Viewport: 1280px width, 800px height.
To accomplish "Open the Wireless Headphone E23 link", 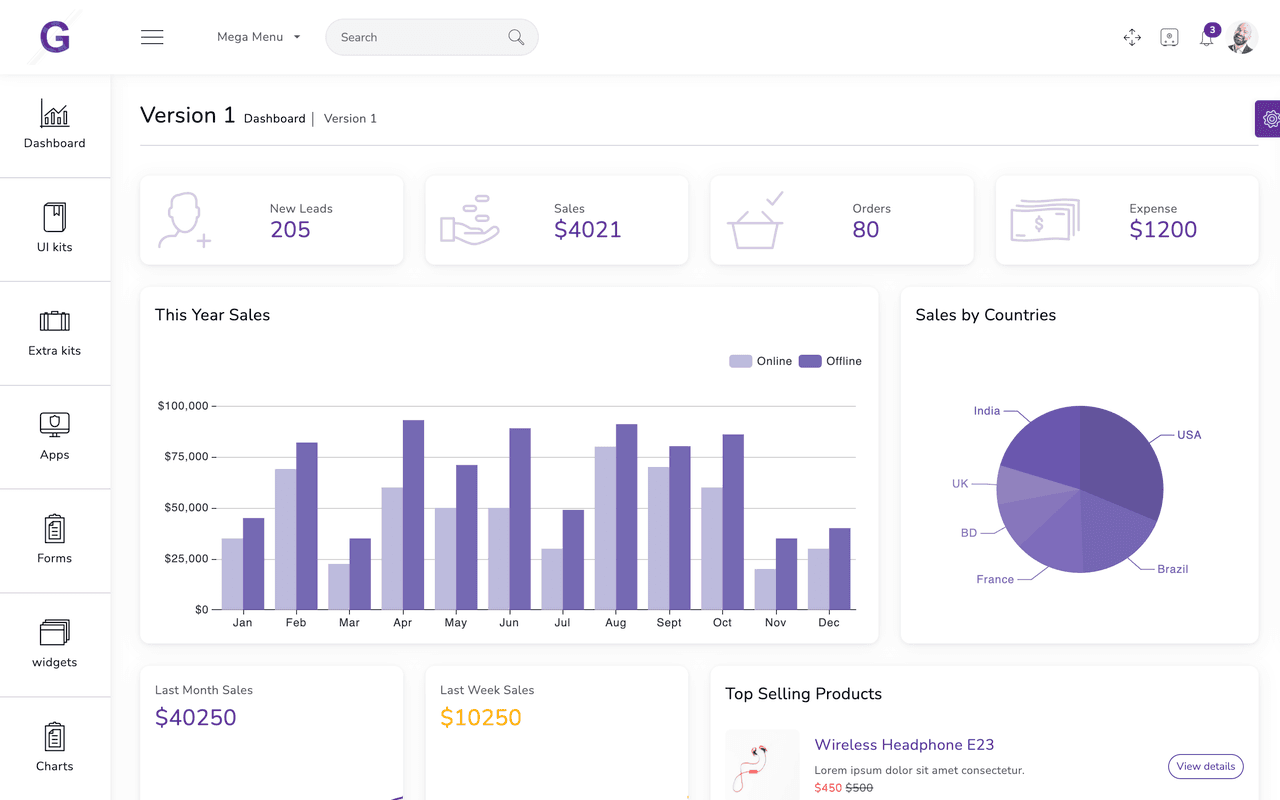I will [x=904, y=744].
